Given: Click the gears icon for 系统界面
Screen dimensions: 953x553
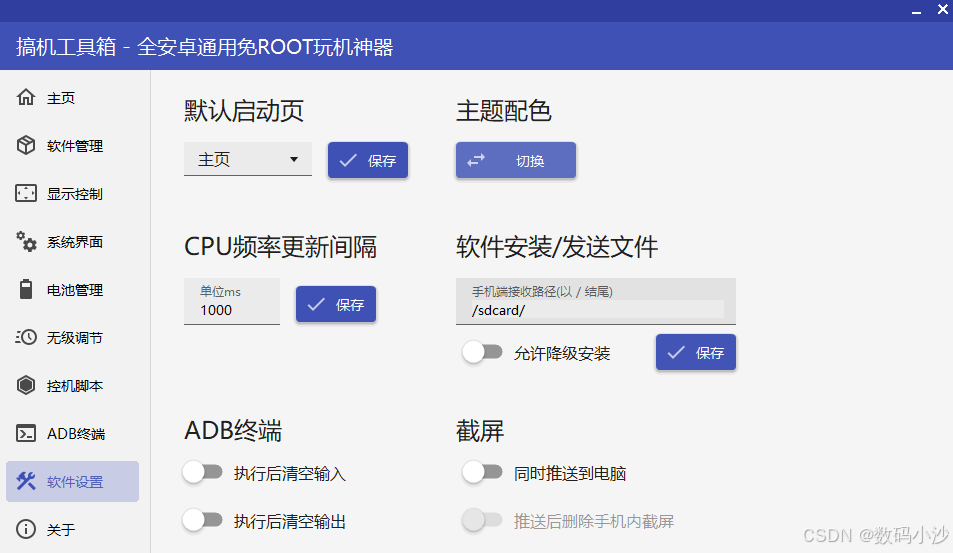Looking at the screenshot, I should (x=26, y=241).
